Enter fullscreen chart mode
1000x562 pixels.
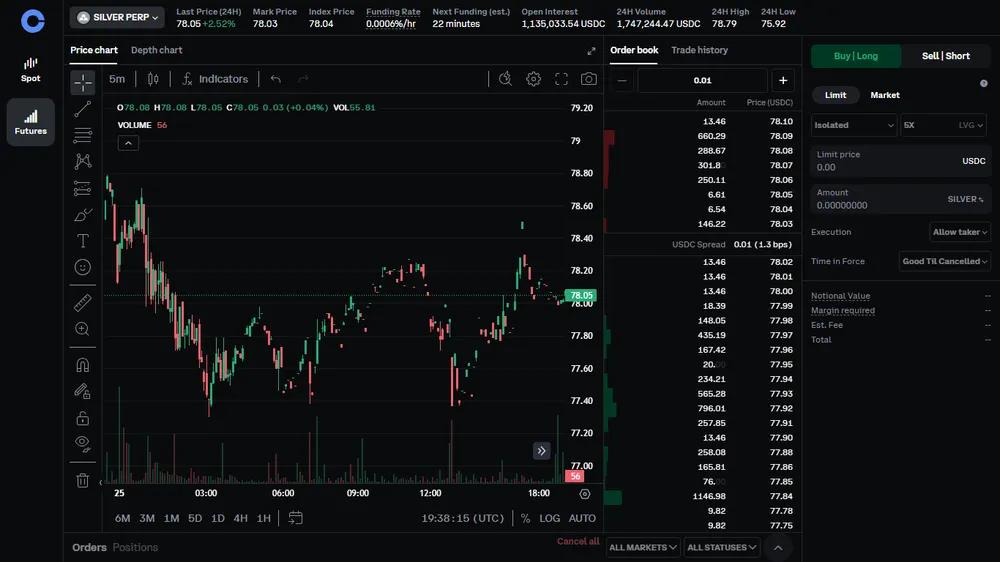[561, 79]
